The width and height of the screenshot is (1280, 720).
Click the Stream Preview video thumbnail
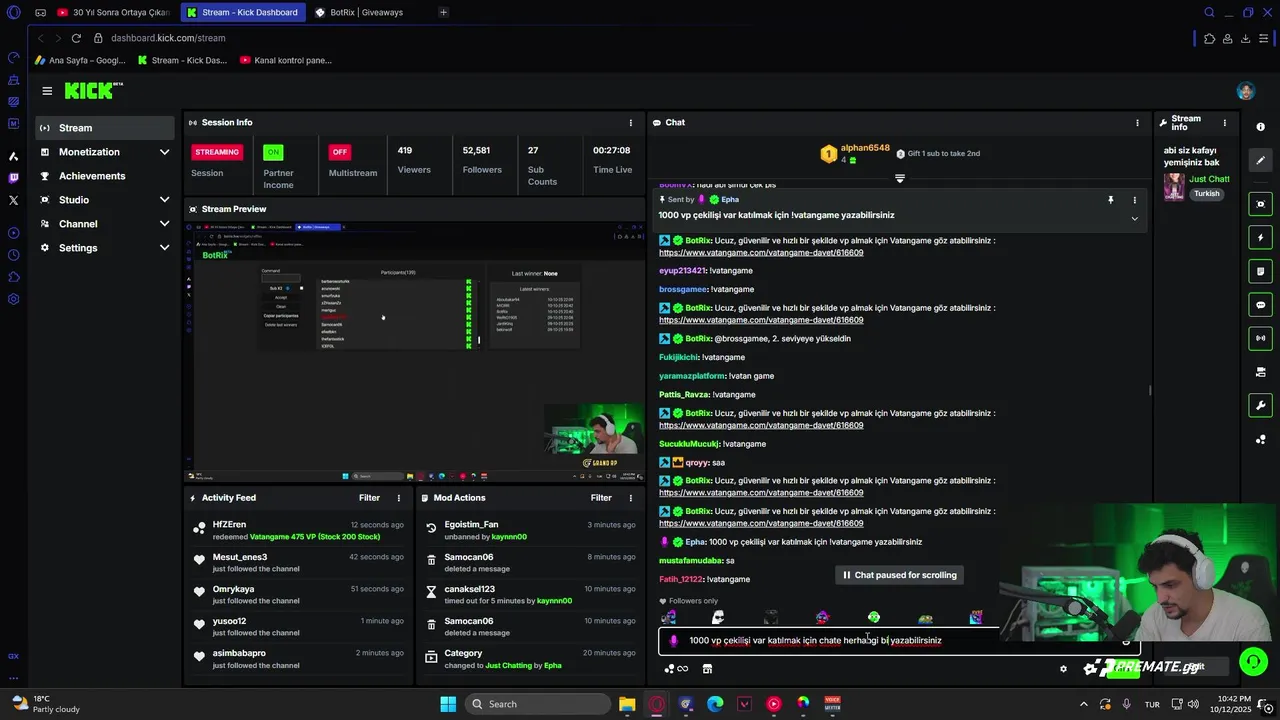(x=414, y=350)
